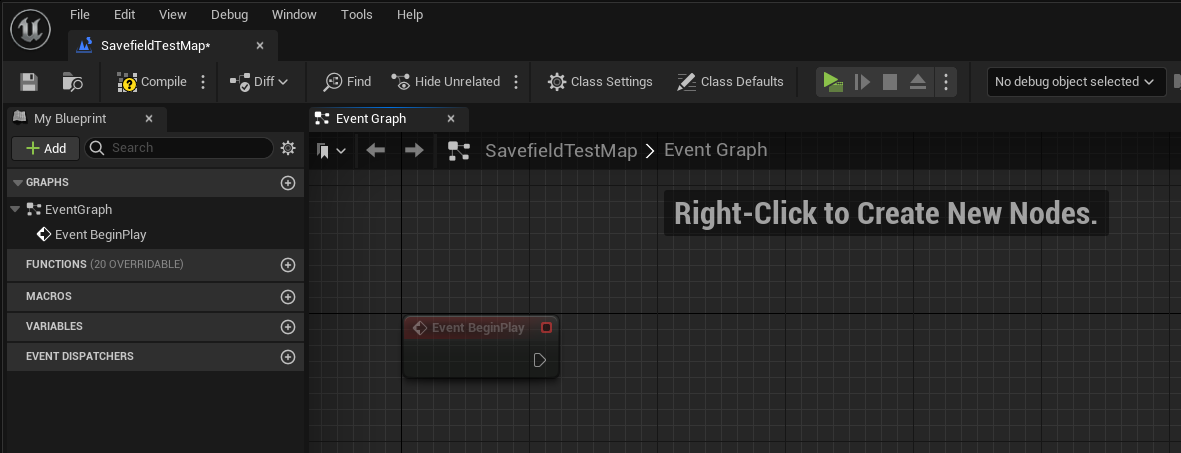Open My Blueprint settings gear
1181x453 pixels.
click(288, 148)
